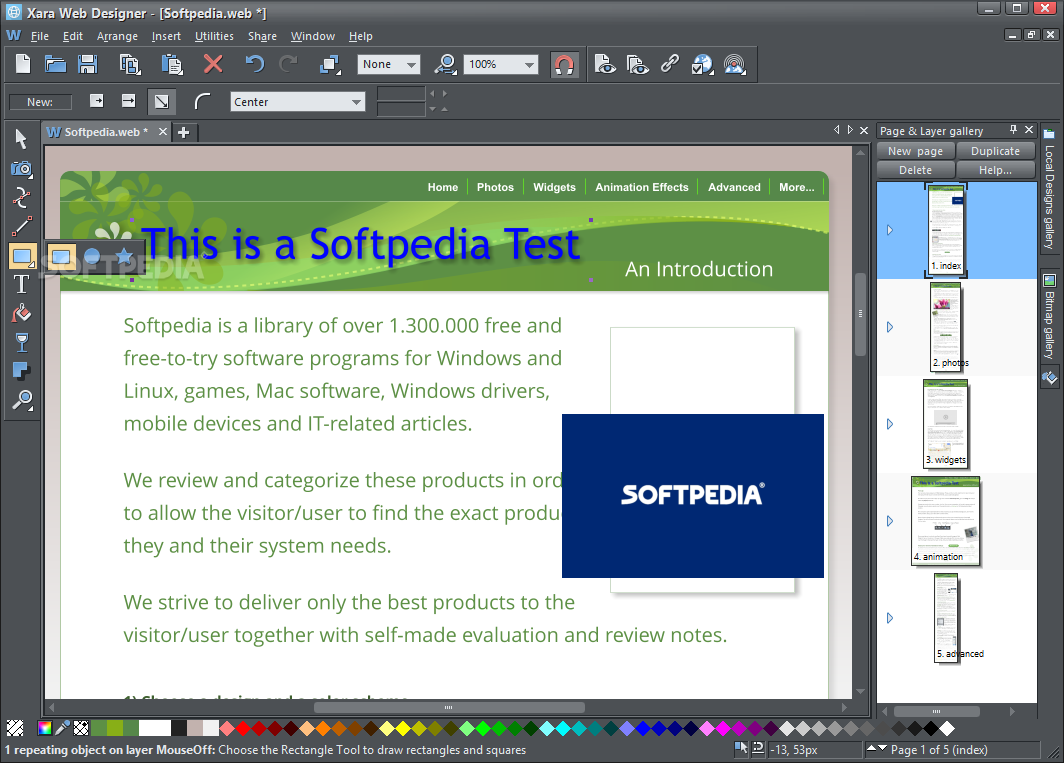This screenshot has width=1064, height=763.
Task: Expand layers of 2. photos page
Action: 890,327
